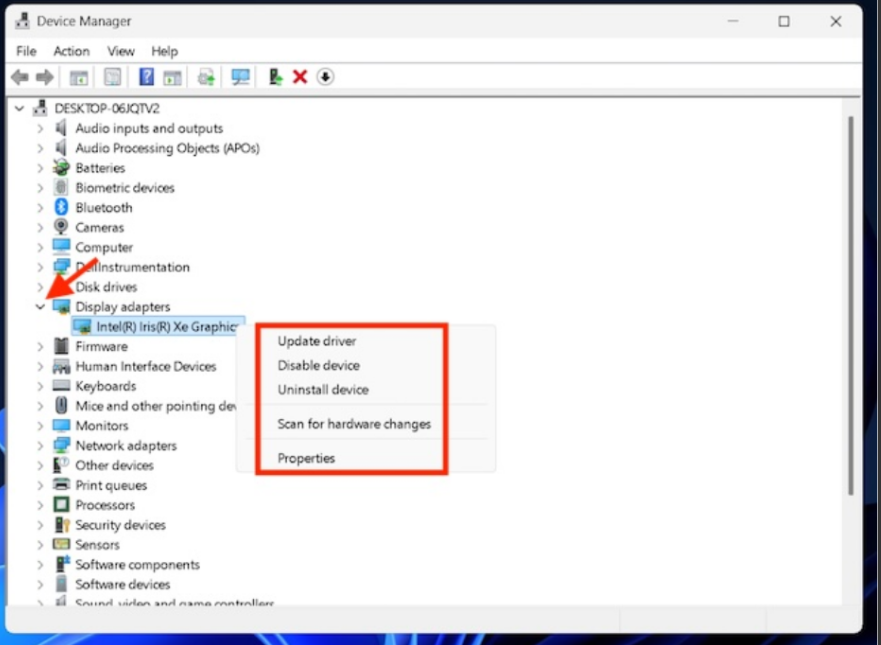Click the vertical scrollbar of the device list
The width and height of the screenshot is (881, 645).
coord(851,306)
